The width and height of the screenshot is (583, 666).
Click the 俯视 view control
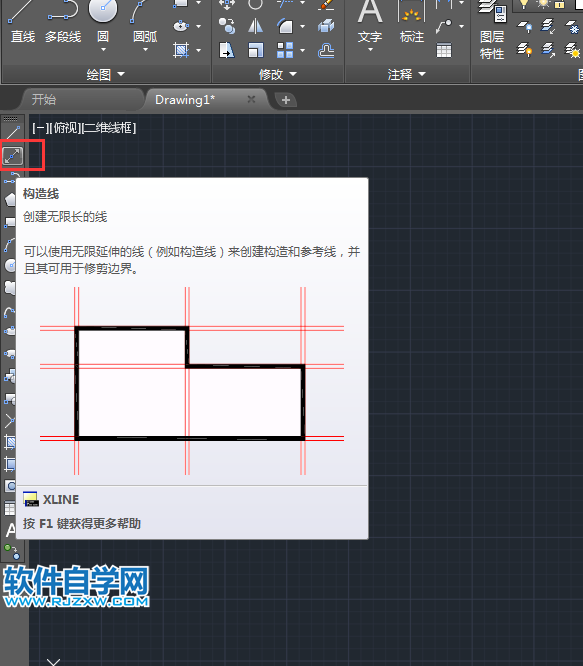pos(65,128)
